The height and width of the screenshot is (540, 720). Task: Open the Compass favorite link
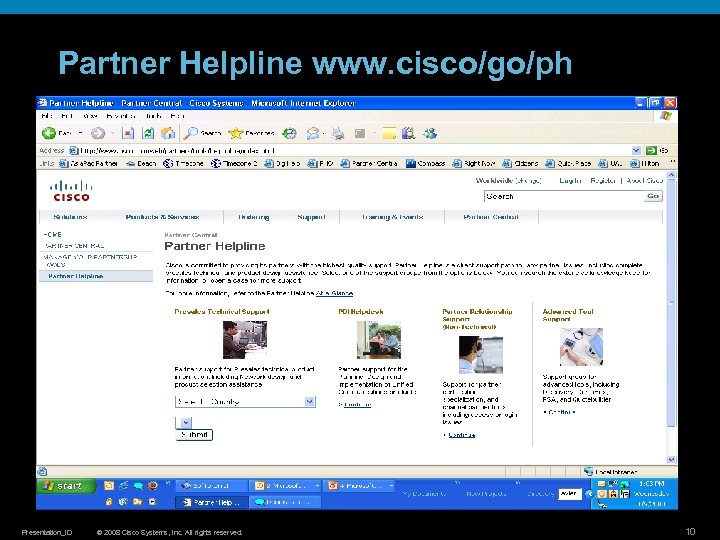click(x=426, y=163)
